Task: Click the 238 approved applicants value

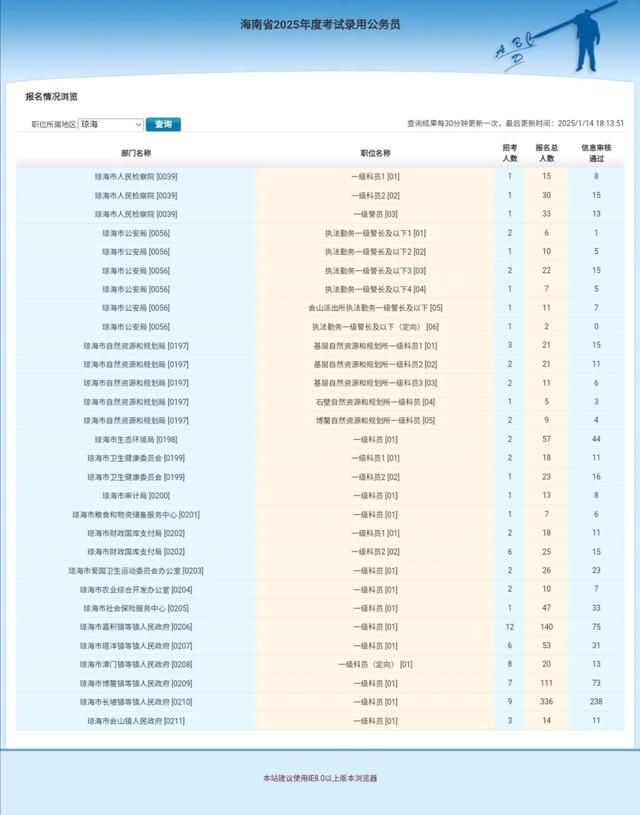Action: 596,702
